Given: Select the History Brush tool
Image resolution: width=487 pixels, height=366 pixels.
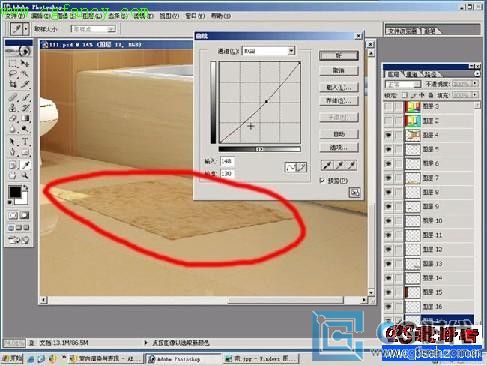Looking at the screenshot, I should click(25, 108).
